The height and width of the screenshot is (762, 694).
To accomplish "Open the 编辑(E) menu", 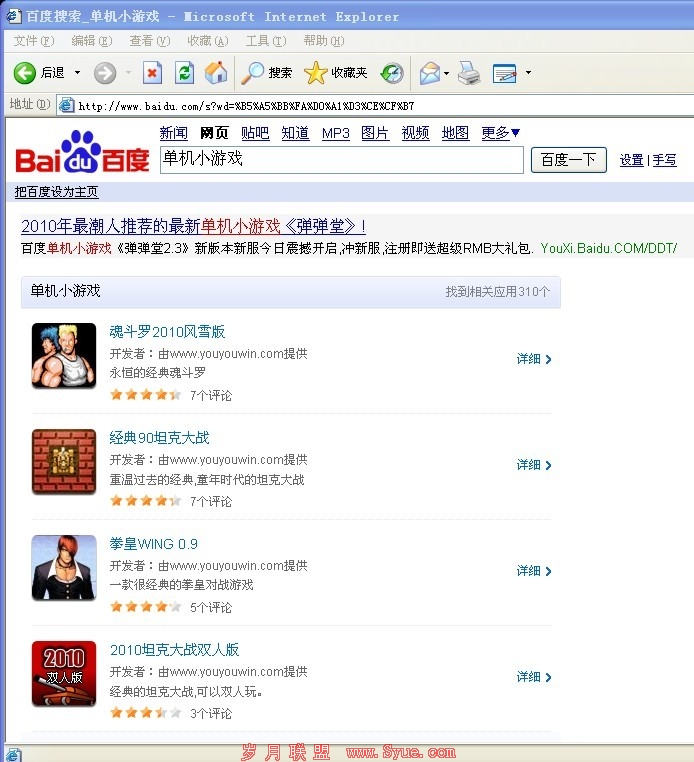I will pos(91,41).
